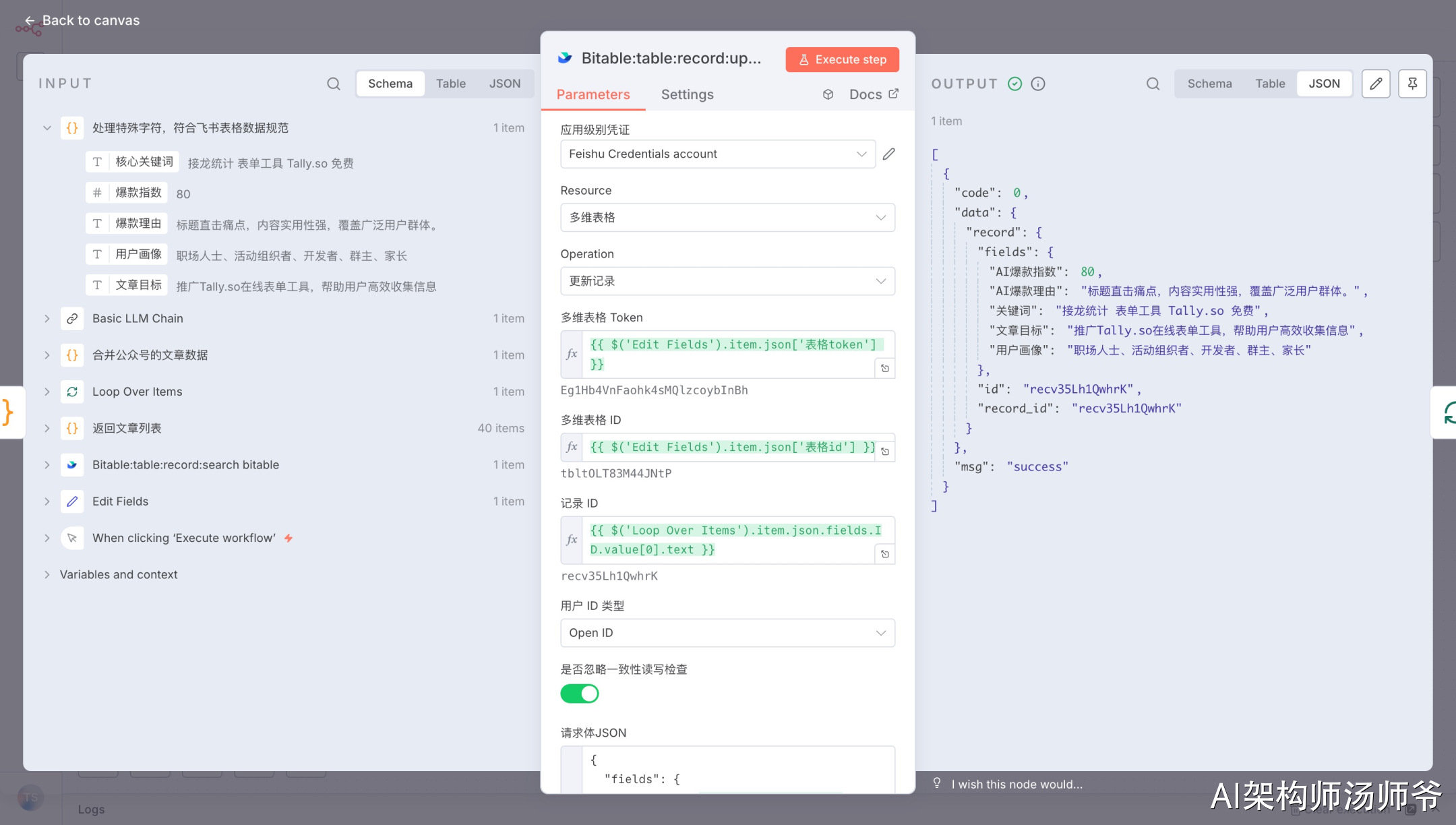The image size is (1456, 825).
Task: Expand the Basic LLM Chain node
Action: [x=47, y=319]
